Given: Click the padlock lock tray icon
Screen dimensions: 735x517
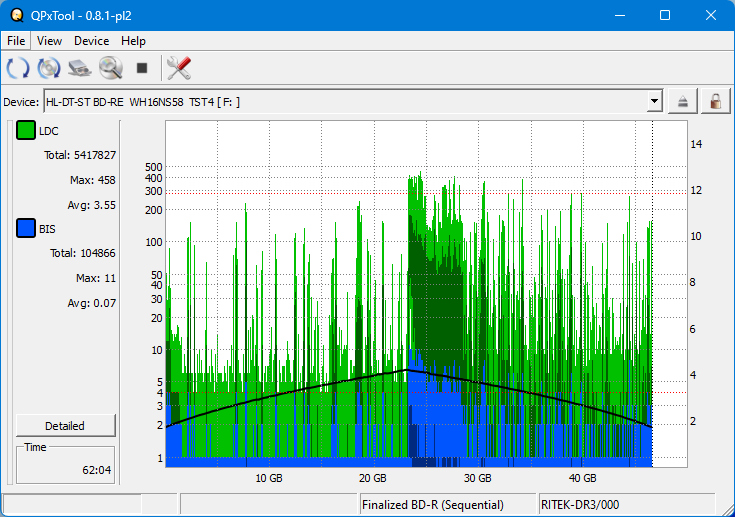Looking at the screenshot, I should pos(715,101).
